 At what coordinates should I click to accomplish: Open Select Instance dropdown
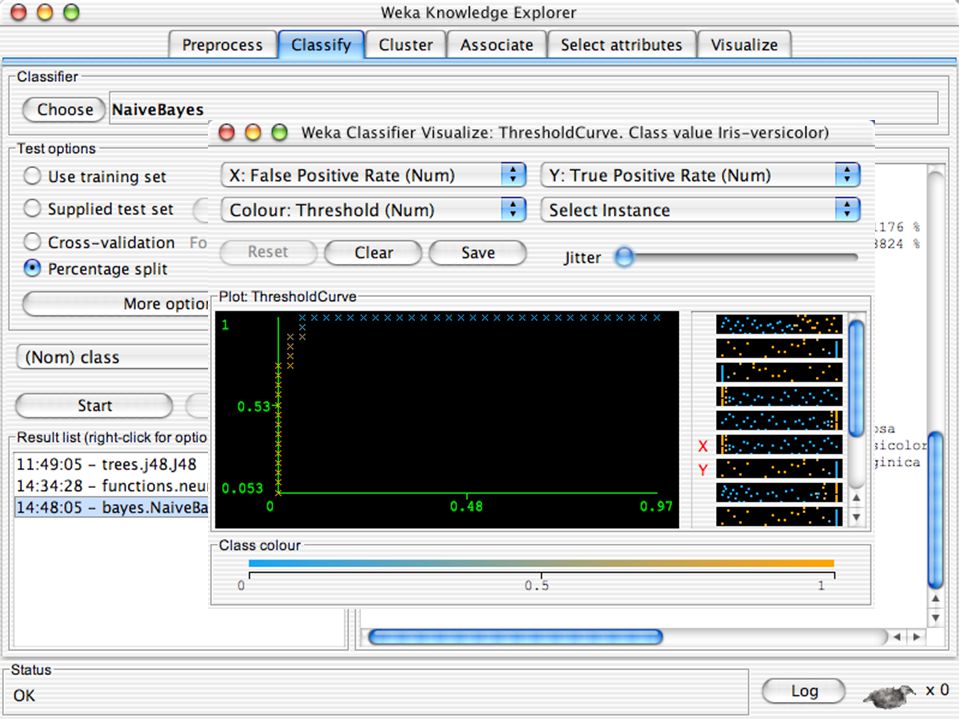tap(701, 210)
